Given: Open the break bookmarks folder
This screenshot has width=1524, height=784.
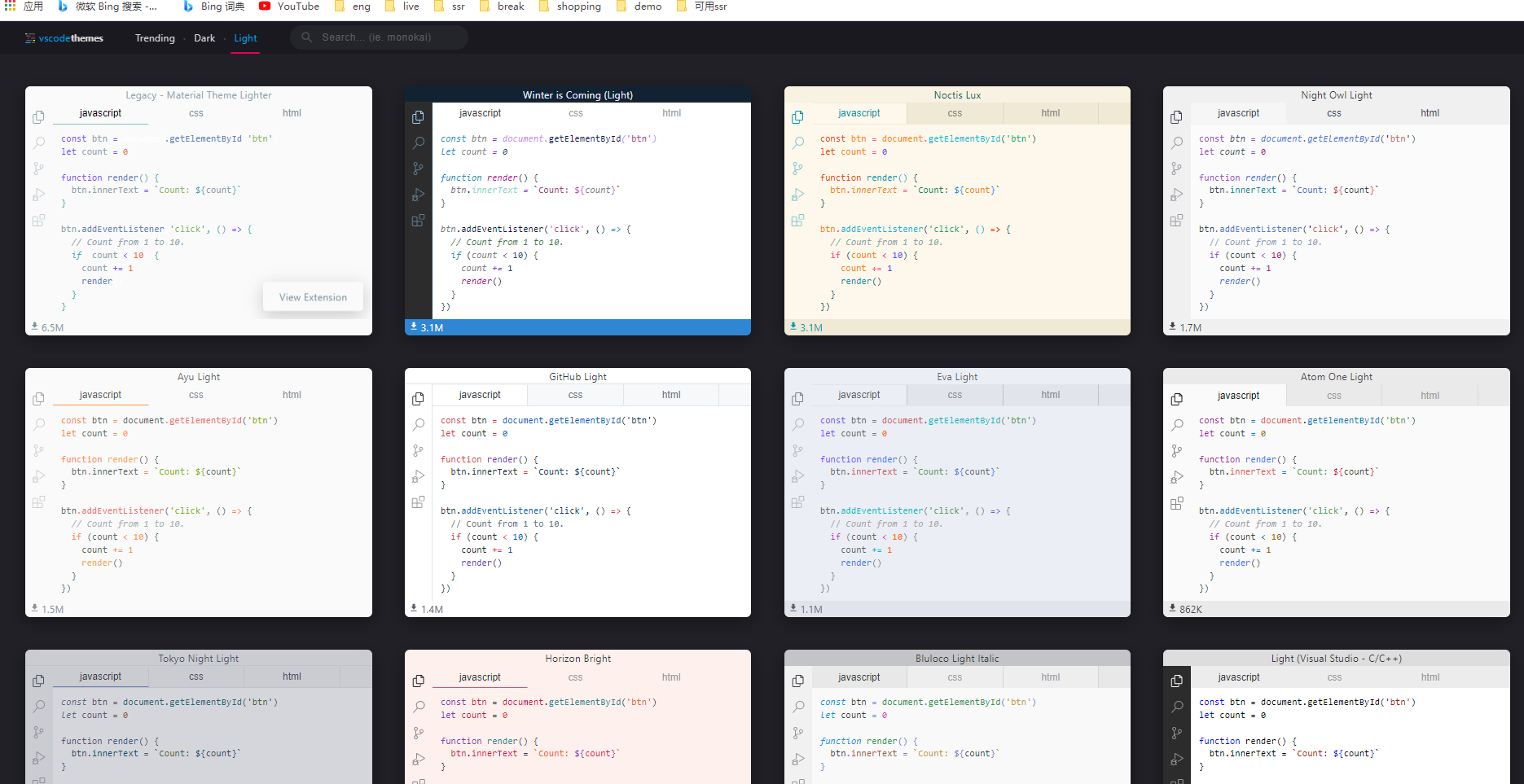Looking at the screenshot, I should 503,7.
